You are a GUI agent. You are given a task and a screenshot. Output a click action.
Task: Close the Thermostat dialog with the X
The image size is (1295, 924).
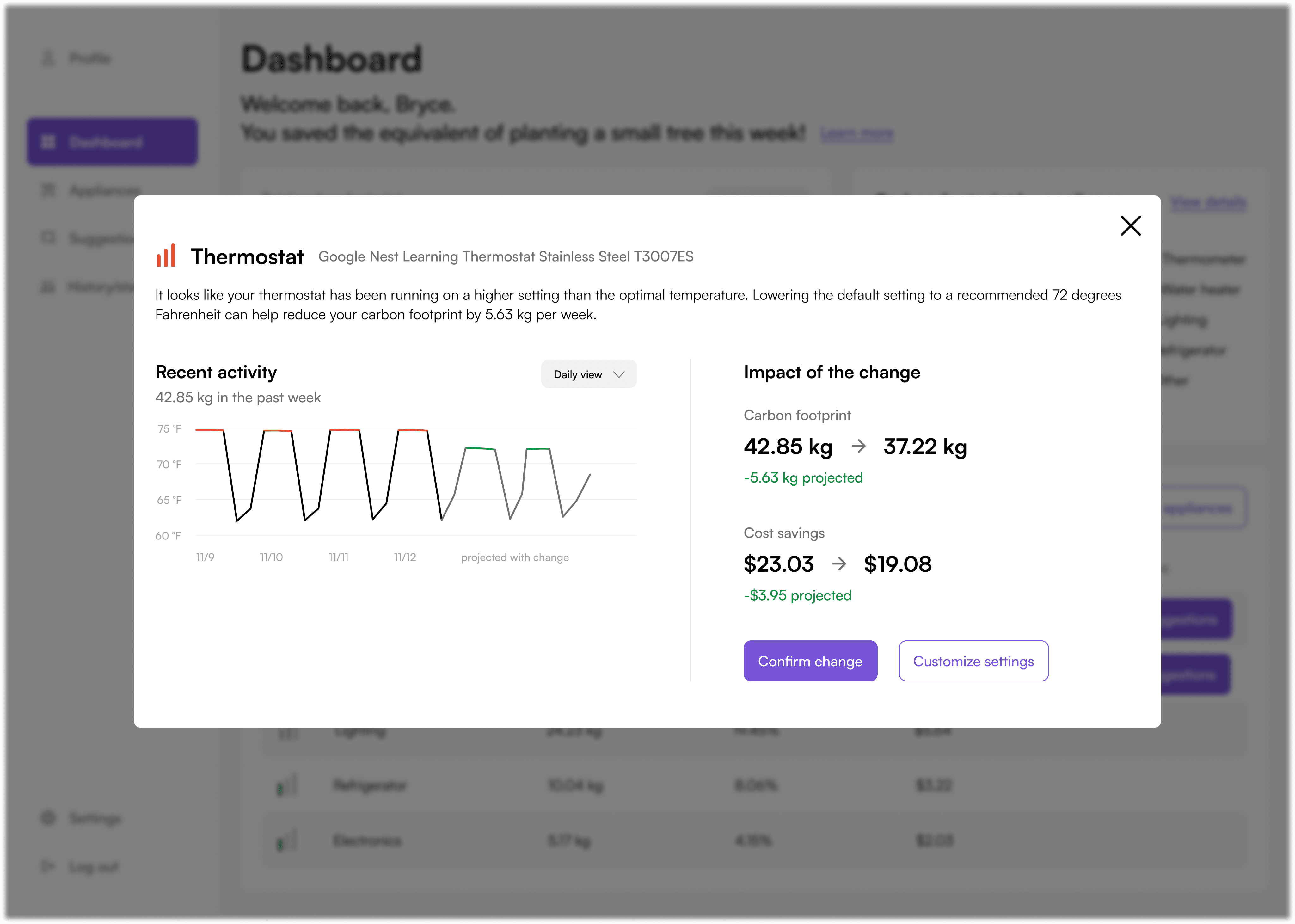point(1130,226)
